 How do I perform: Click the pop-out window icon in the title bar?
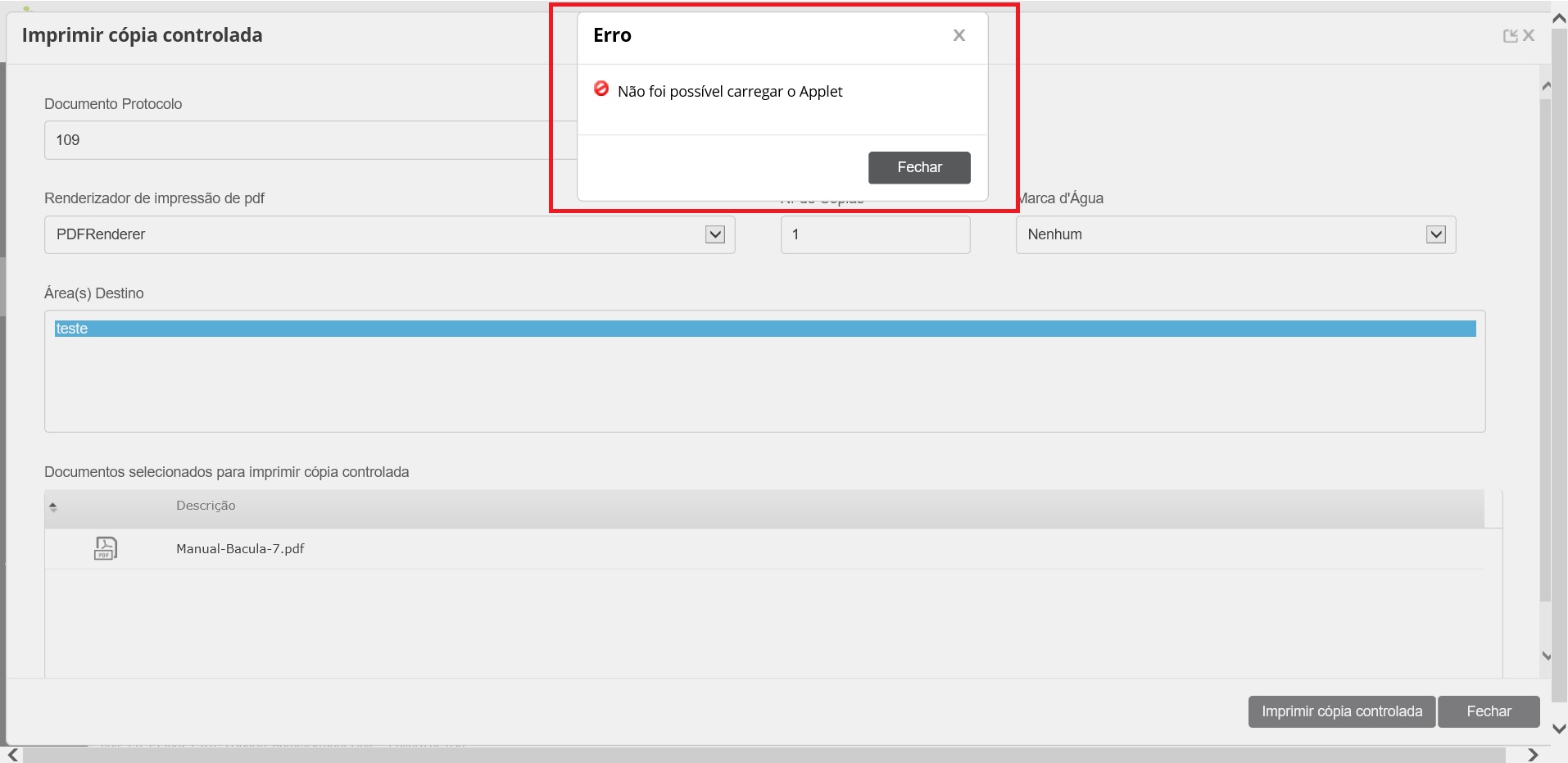tap(1510, 36)
